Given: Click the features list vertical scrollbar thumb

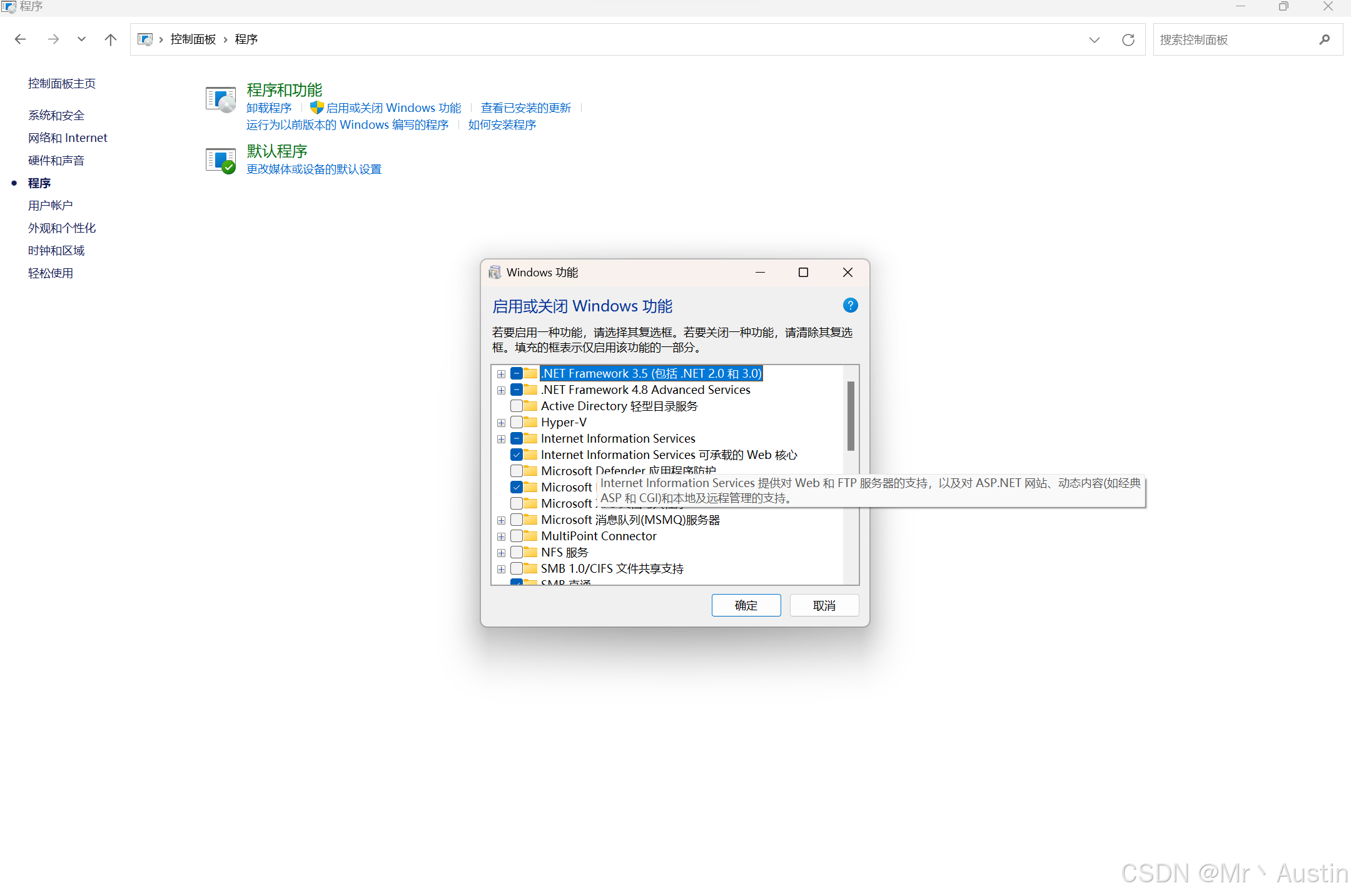Looking at the screenshot, I should coord(851,416).
